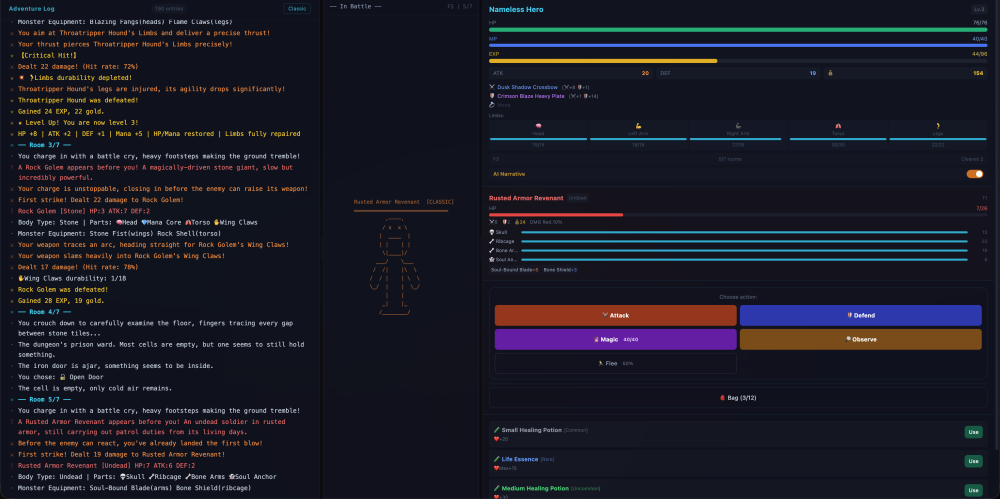Viewport: 1000px width, 499px height.
Task: Click the Right Arm limb icon
Action: point(738,126)
